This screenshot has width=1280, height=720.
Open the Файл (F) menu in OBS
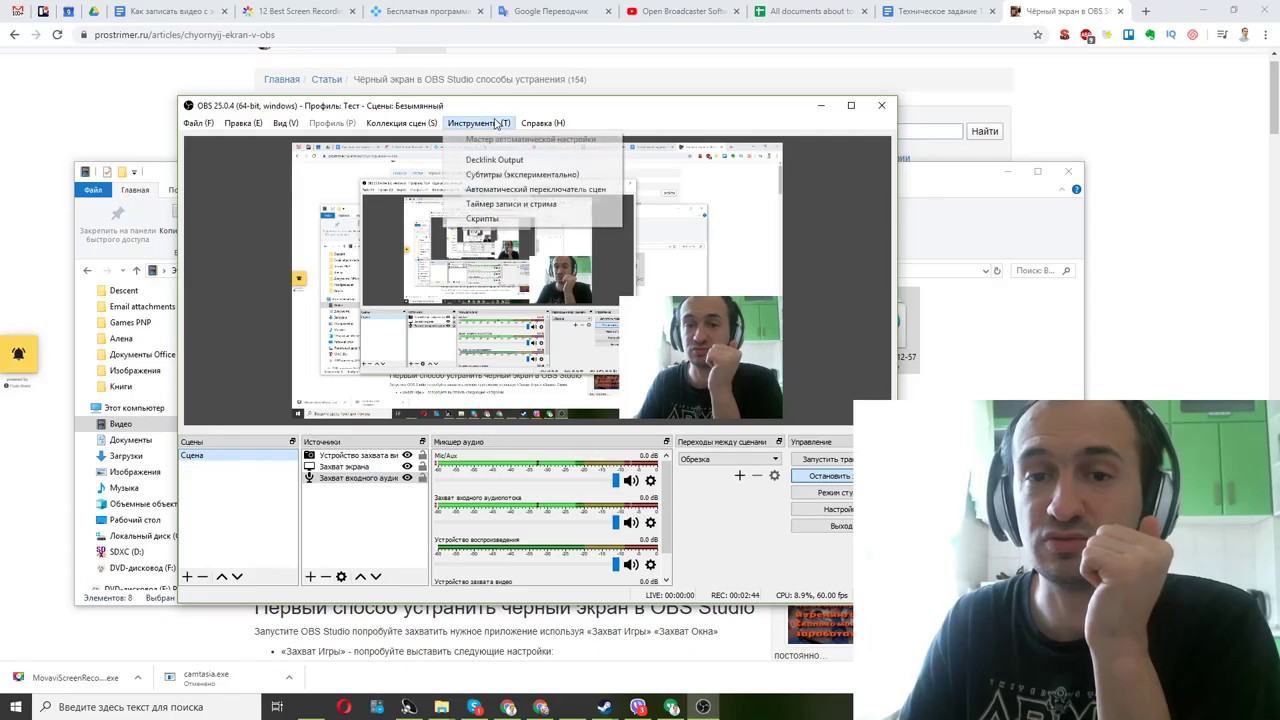pyautogui.click(x=198, y=123)
